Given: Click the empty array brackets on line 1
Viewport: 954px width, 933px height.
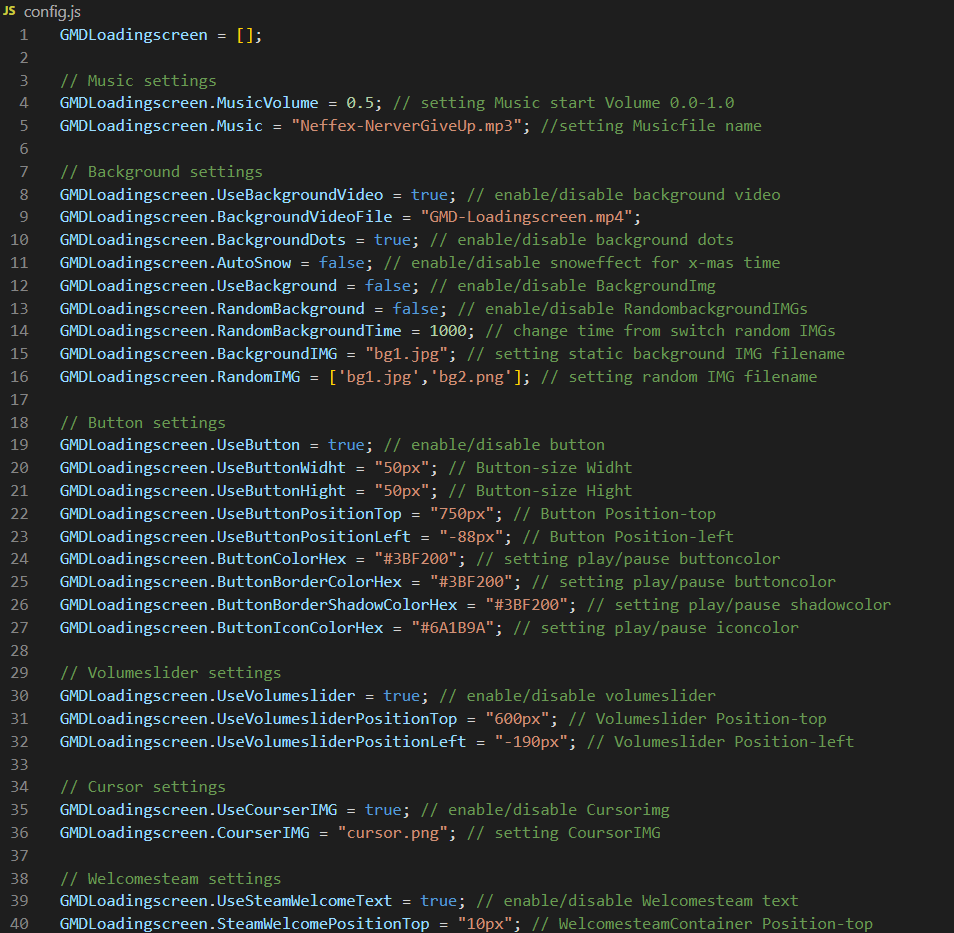Looking at the screenshot, I should click(x=244, y=35).
